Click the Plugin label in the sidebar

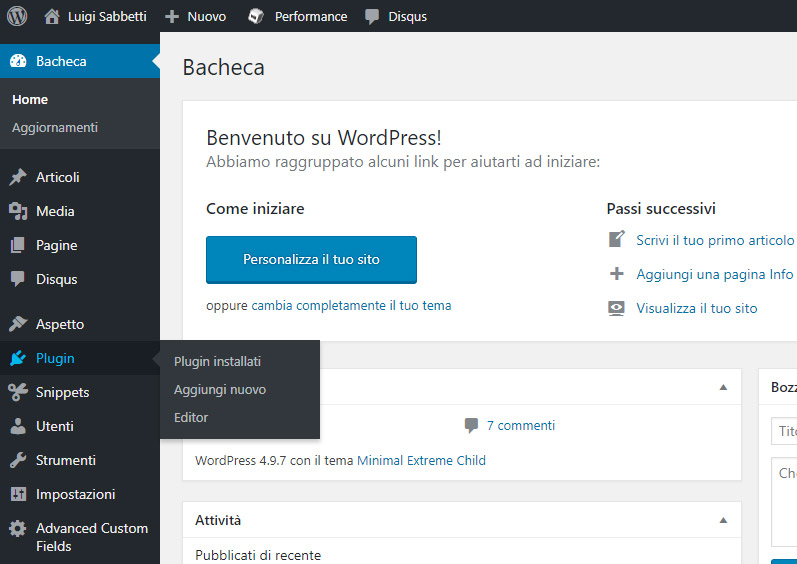55,358
